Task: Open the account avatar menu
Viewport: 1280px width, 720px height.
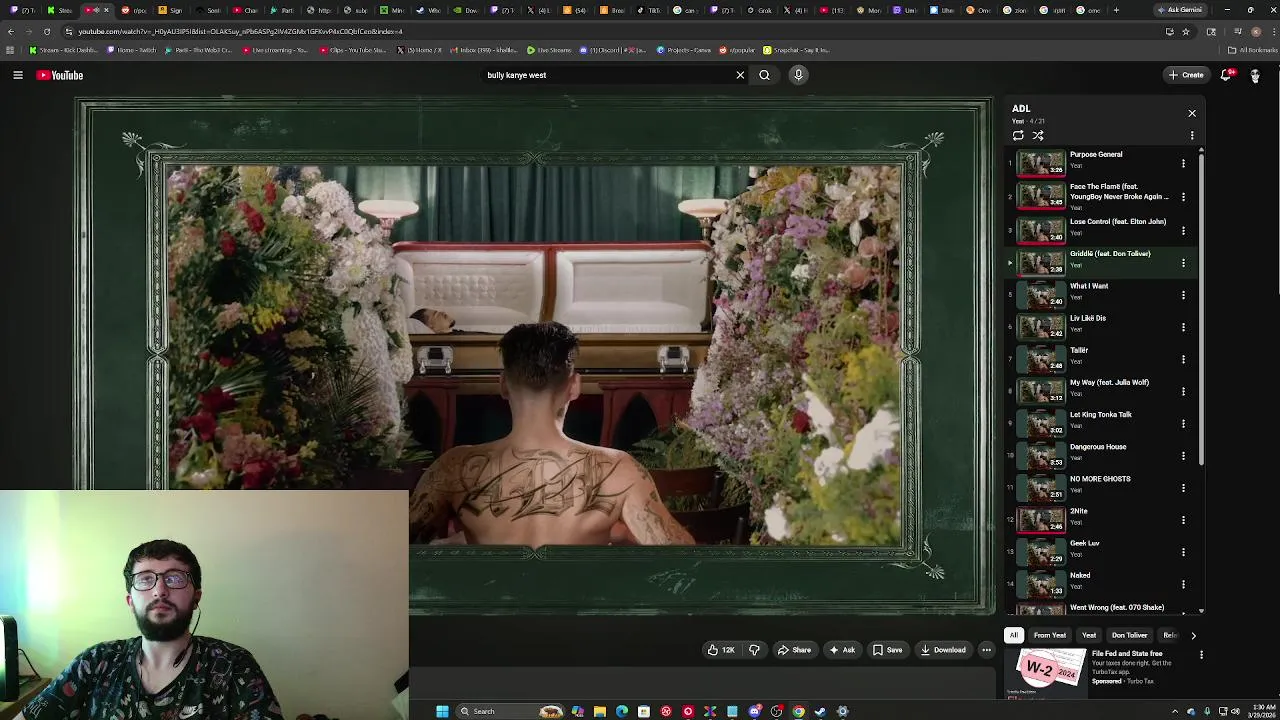Action: [1255, 75]
